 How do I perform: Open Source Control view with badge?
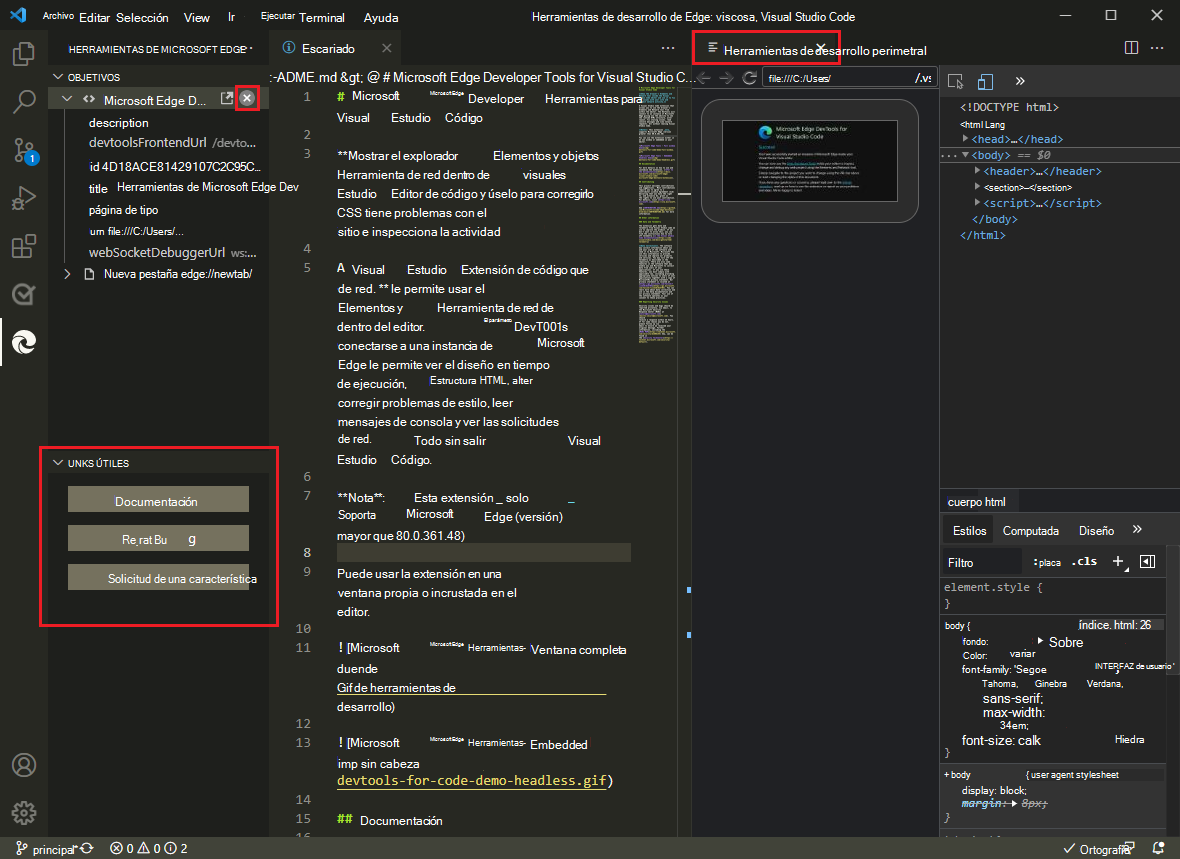(24, 150)
